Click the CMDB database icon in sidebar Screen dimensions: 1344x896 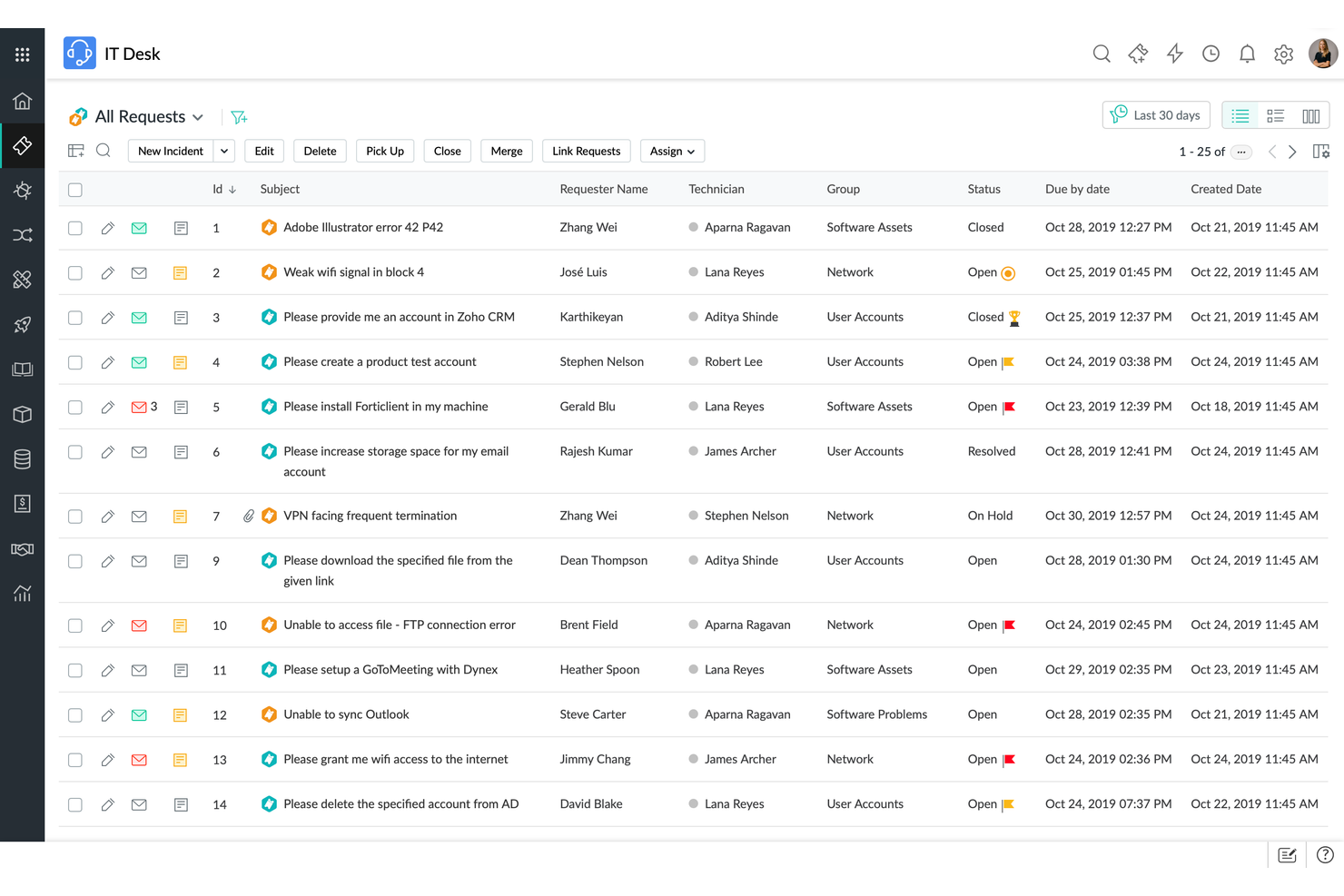(22, 458)
